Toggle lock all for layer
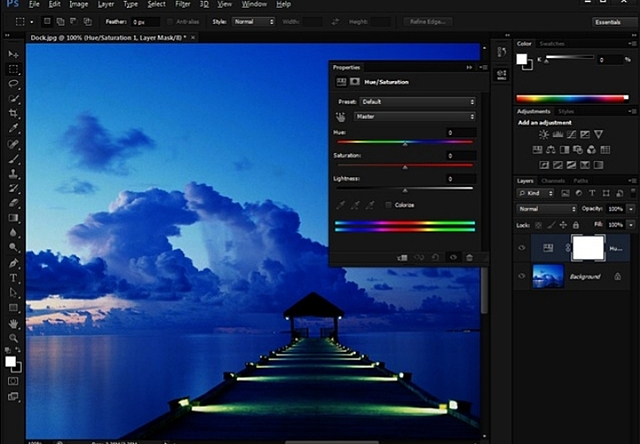This screenshot has height=444, width=640. [576, 225]
